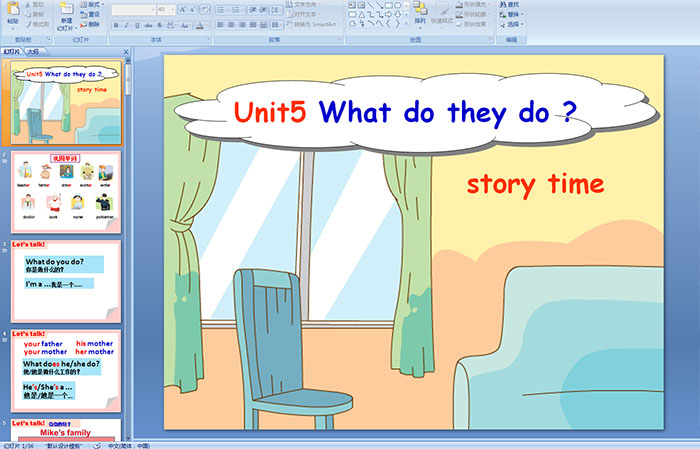Toggle Align Right paragraph alignment
The image size is (700, 449).
click(x=242, y=25)
